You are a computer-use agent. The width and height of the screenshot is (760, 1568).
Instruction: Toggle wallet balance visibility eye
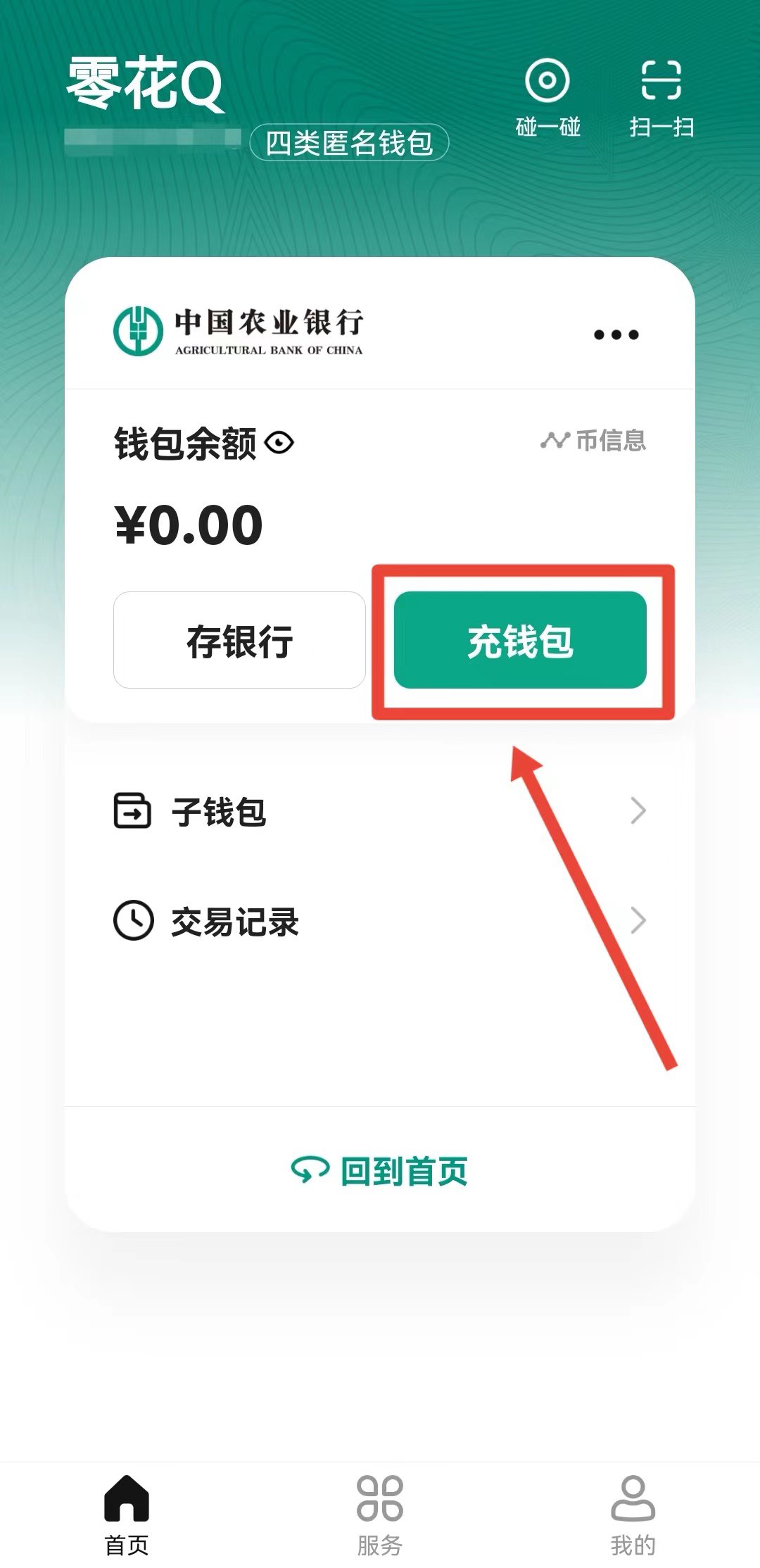[279, 443]
